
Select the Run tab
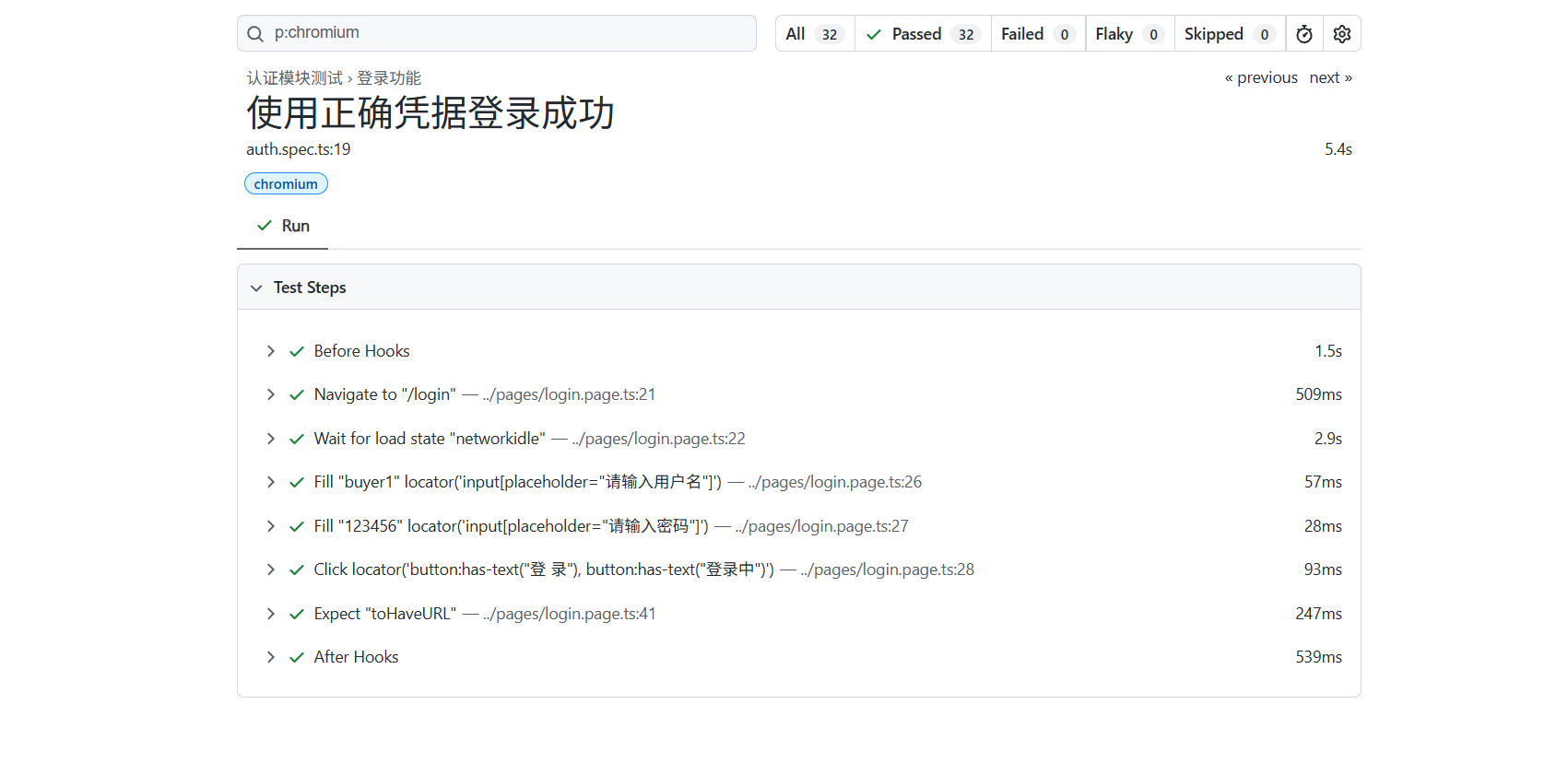click(x=283, y=226)
